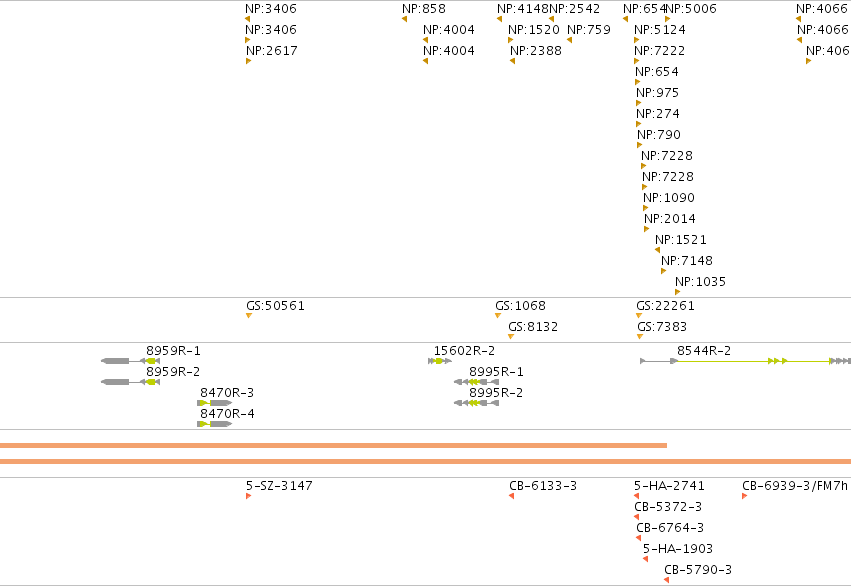851x586 pixels.
Task: Select insertion marker NP:4148
Action: click(523, 9)
